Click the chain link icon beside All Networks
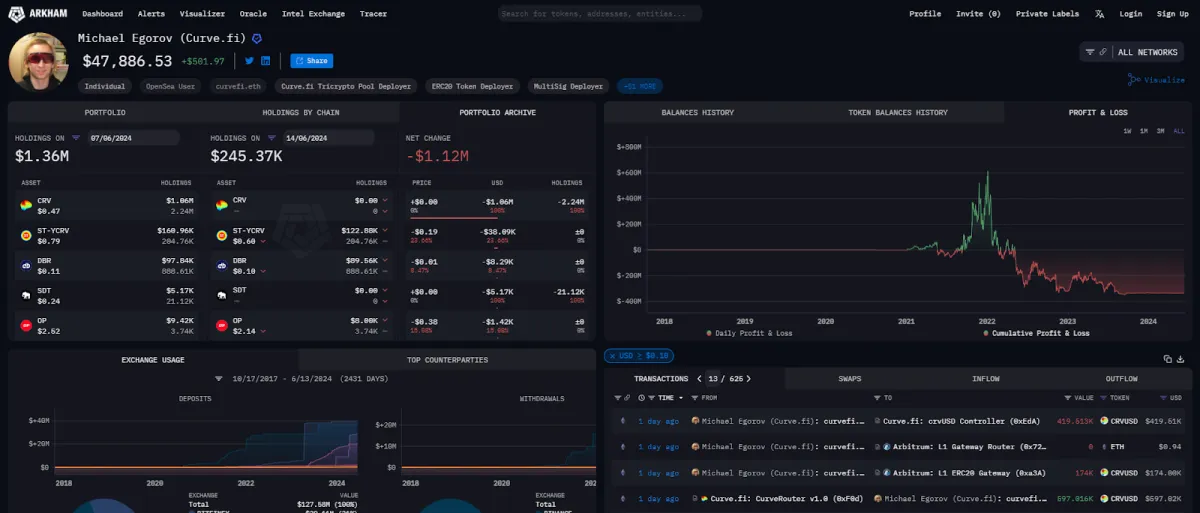Image resolution: width=1200 pixels, height=513 pixels. coord(1103,52)
